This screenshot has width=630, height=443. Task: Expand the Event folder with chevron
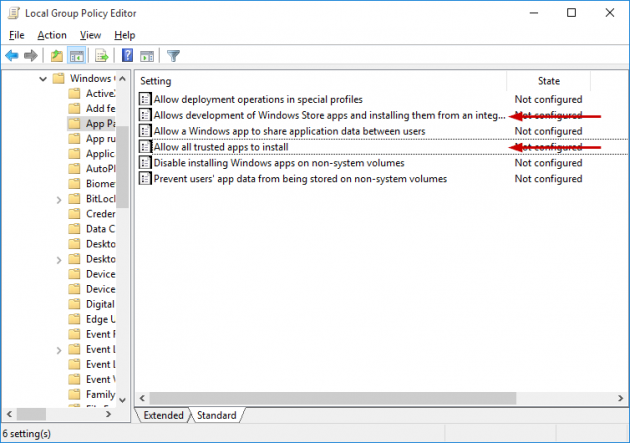(59, 350)
